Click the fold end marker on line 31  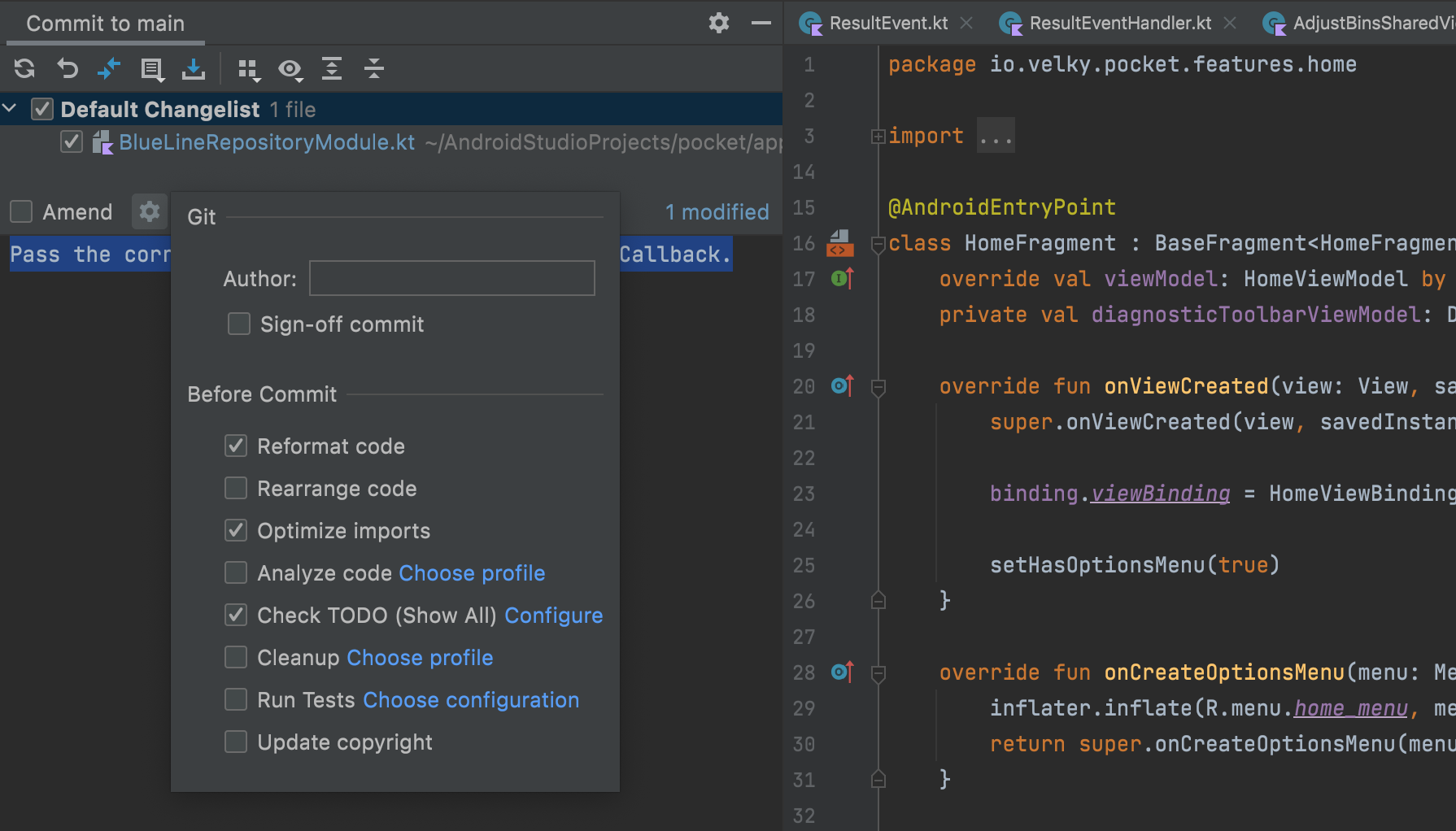pos(878,780)
